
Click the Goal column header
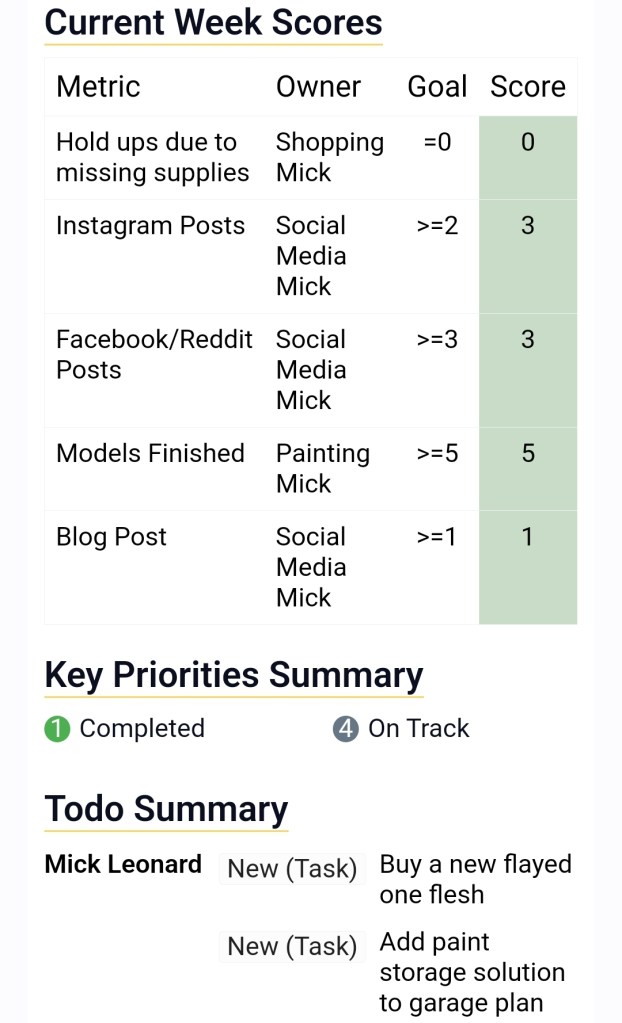point(437,87)
